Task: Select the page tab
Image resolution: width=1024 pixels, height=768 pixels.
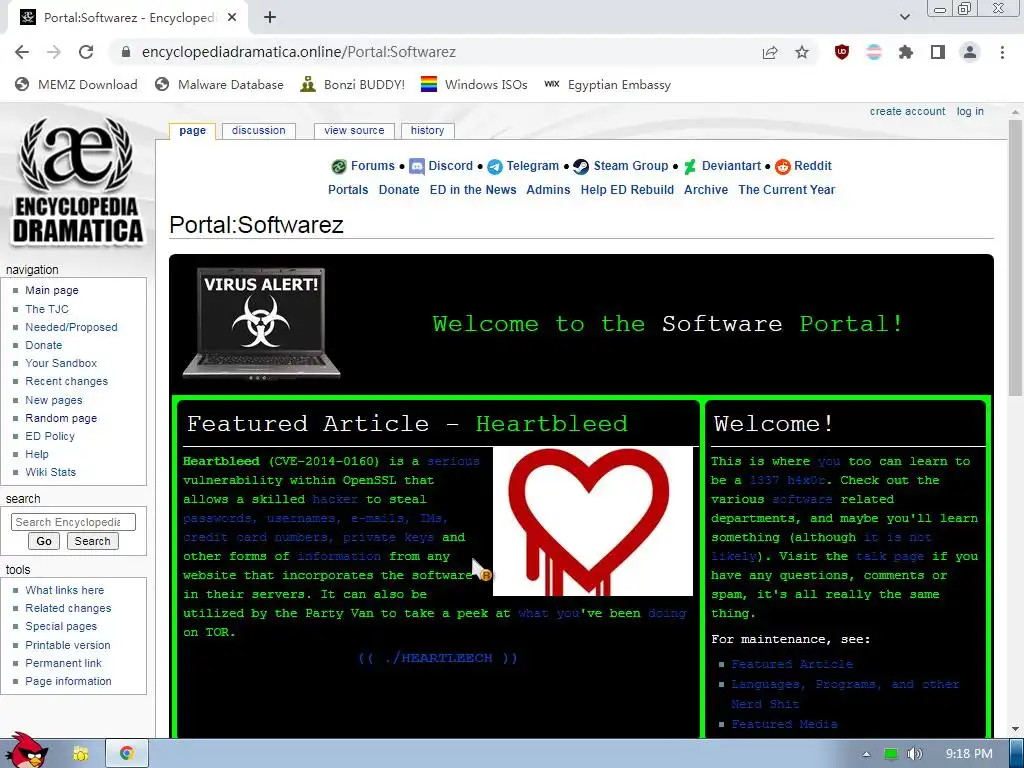Action: tap(192, 131)
